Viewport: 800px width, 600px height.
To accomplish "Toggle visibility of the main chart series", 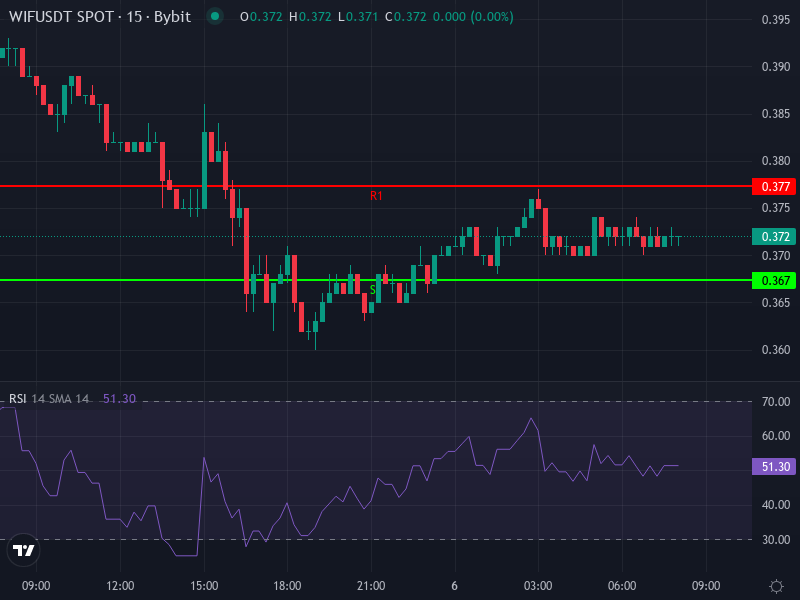I will click(x=214, y=17).
